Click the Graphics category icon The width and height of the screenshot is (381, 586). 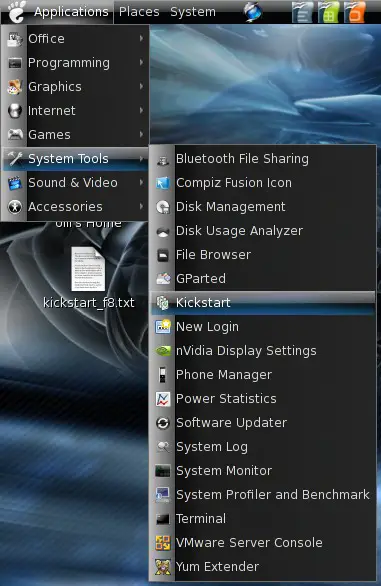click(x=15, y=87)
